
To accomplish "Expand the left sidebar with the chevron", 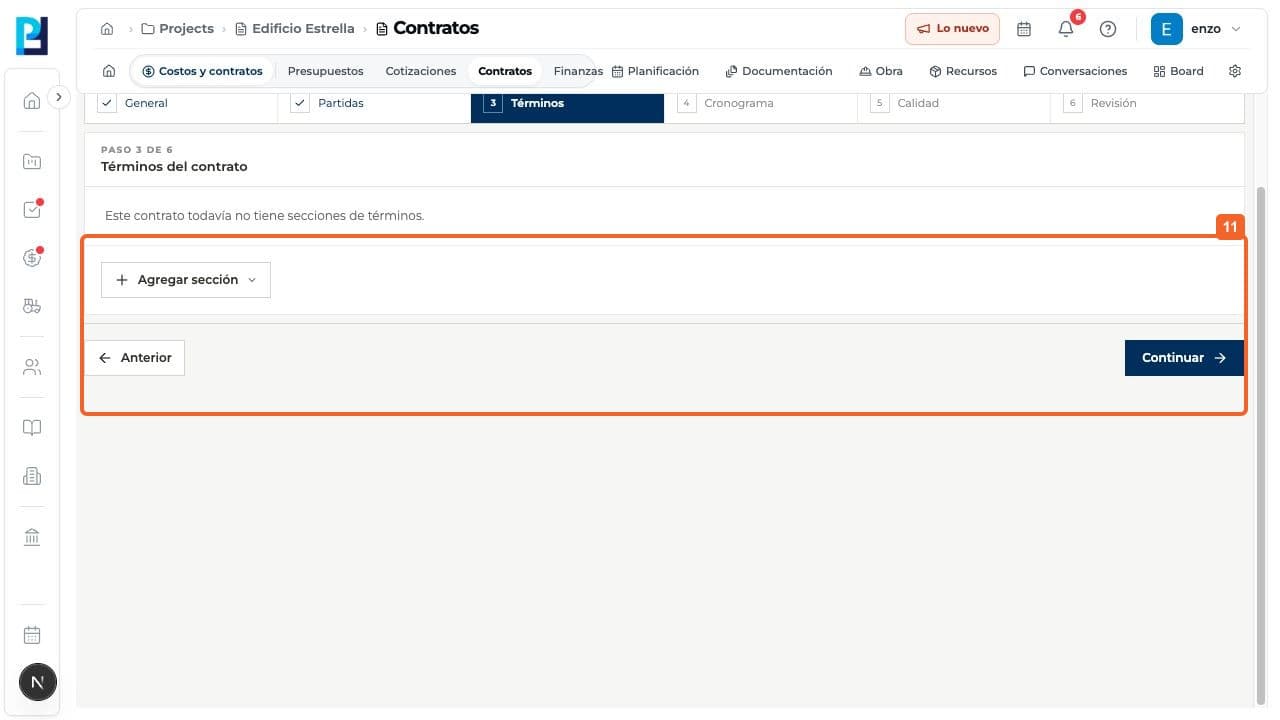I will [59, 97].
